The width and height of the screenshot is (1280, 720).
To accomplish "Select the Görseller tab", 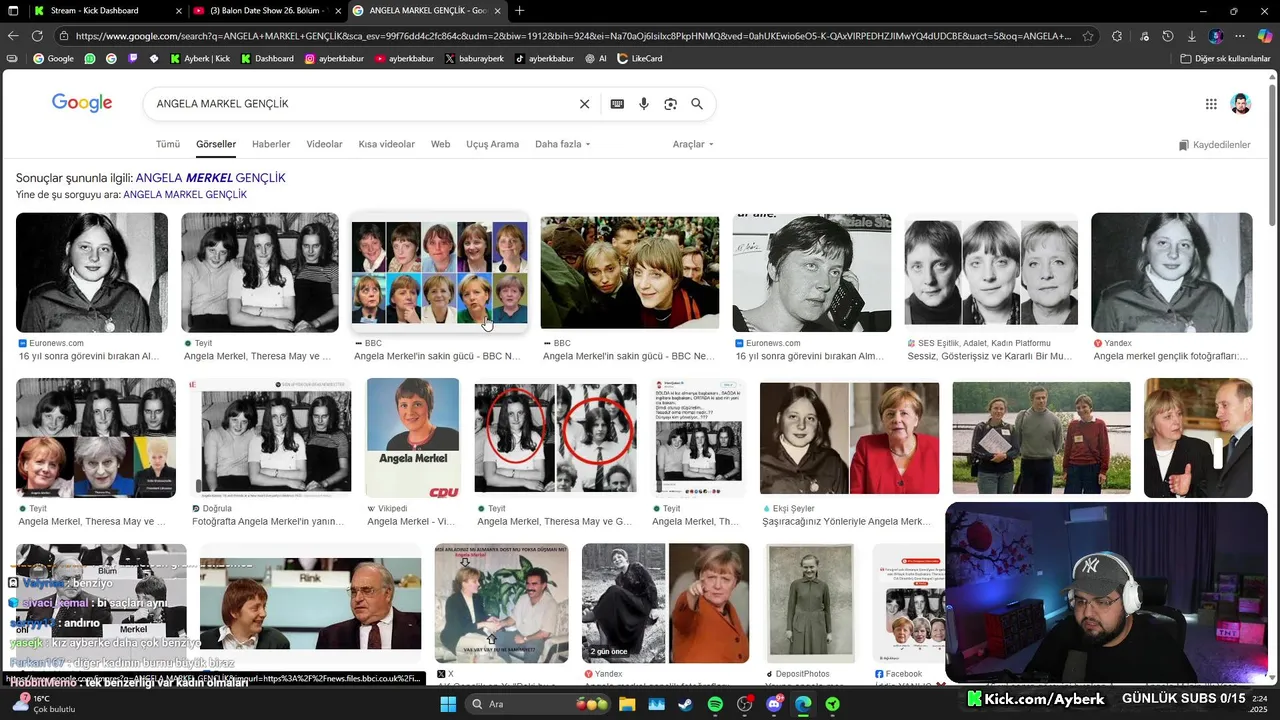I will click(x=216, y=144).
